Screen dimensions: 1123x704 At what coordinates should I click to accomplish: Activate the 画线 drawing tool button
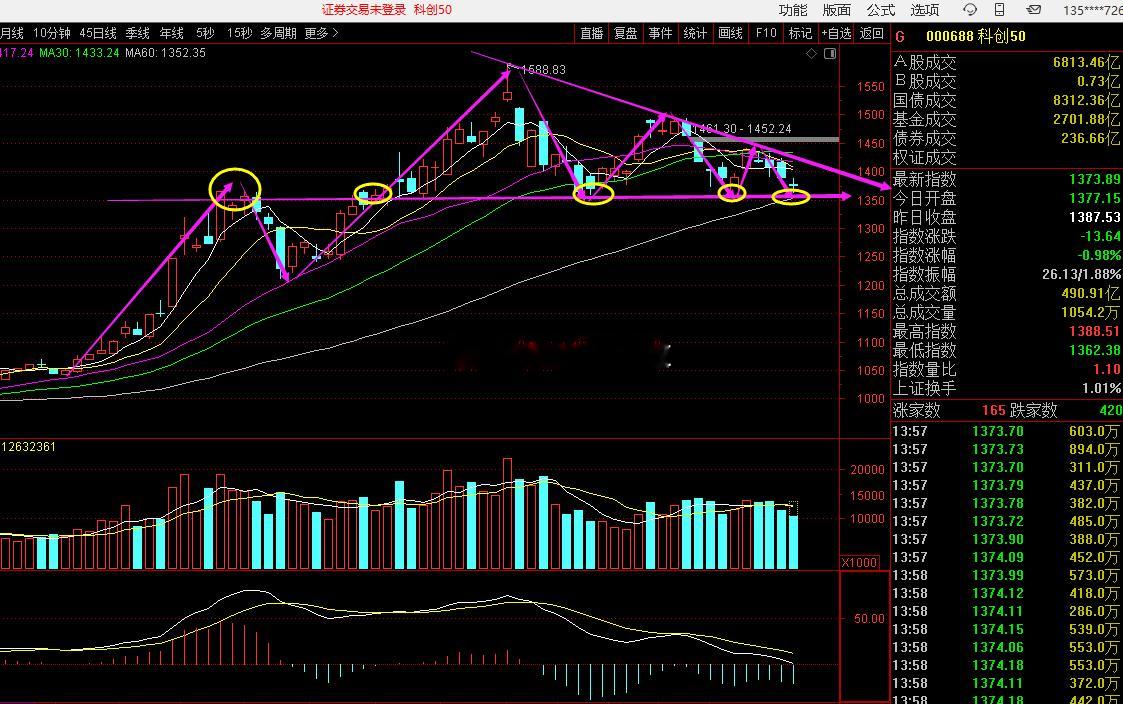pyautogui.click(x=730, y=33)
